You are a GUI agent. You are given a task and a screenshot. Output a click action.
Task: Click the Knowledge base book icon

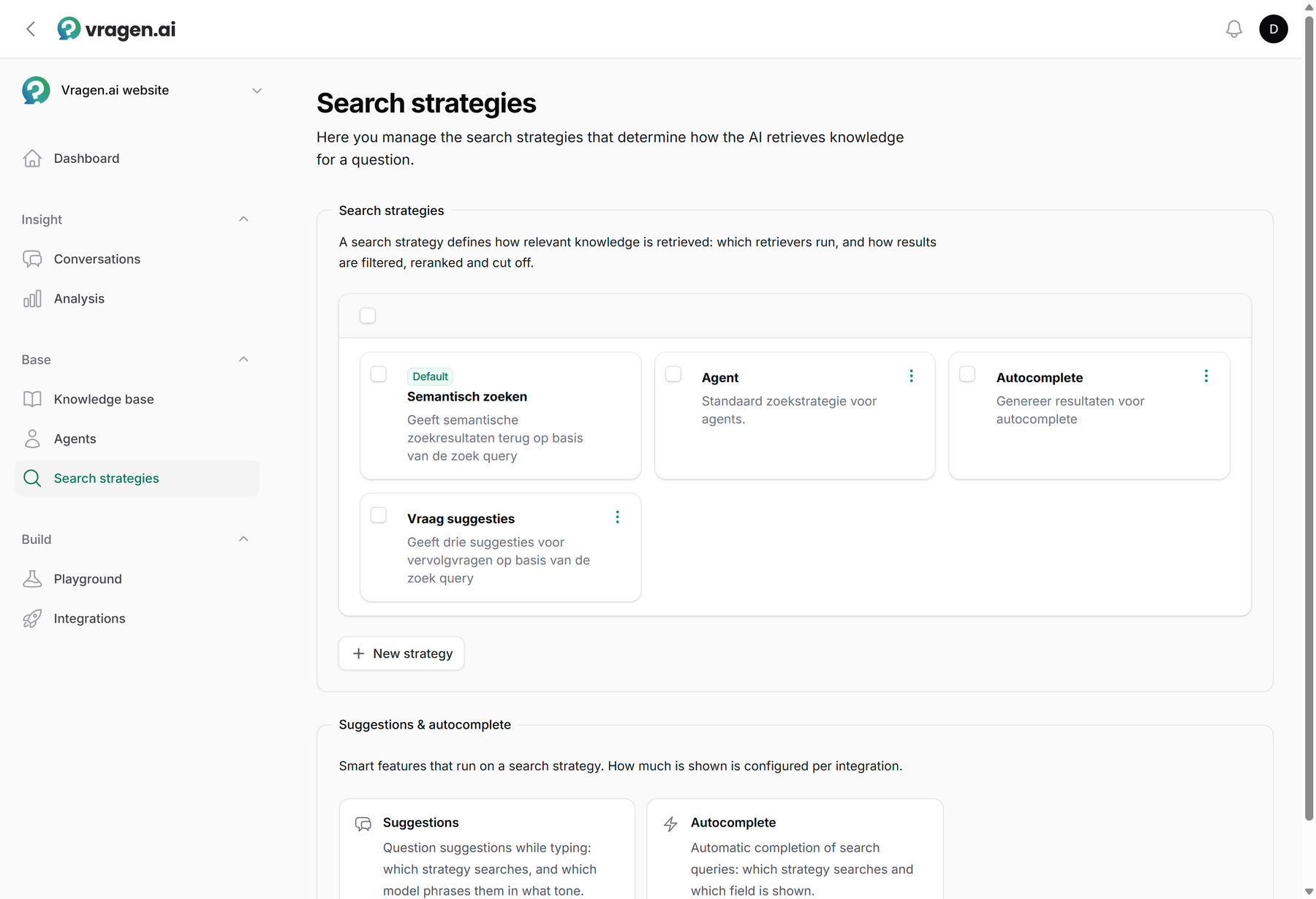32,399
